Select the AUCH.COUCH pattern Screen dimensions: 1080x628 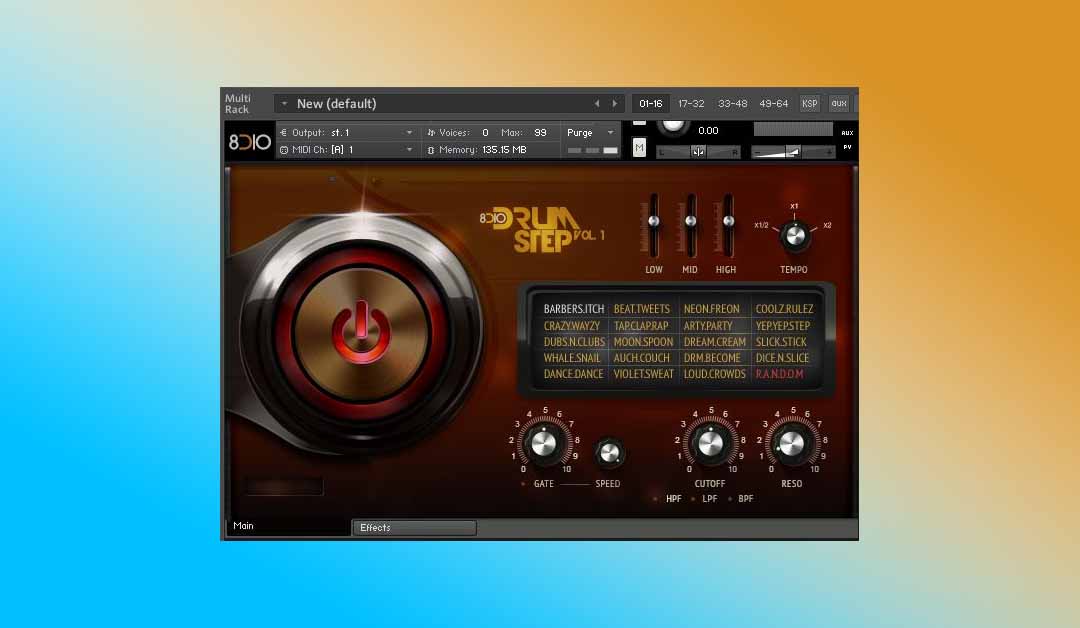tap(641, 358)
